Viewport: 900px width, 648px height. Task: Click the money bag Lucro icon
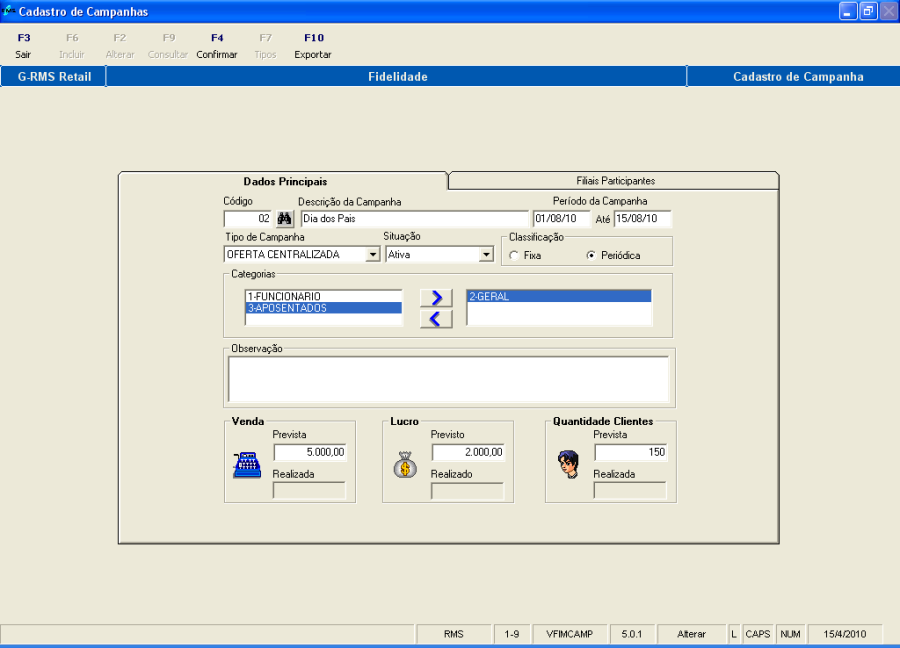click(x=405, y=465)
